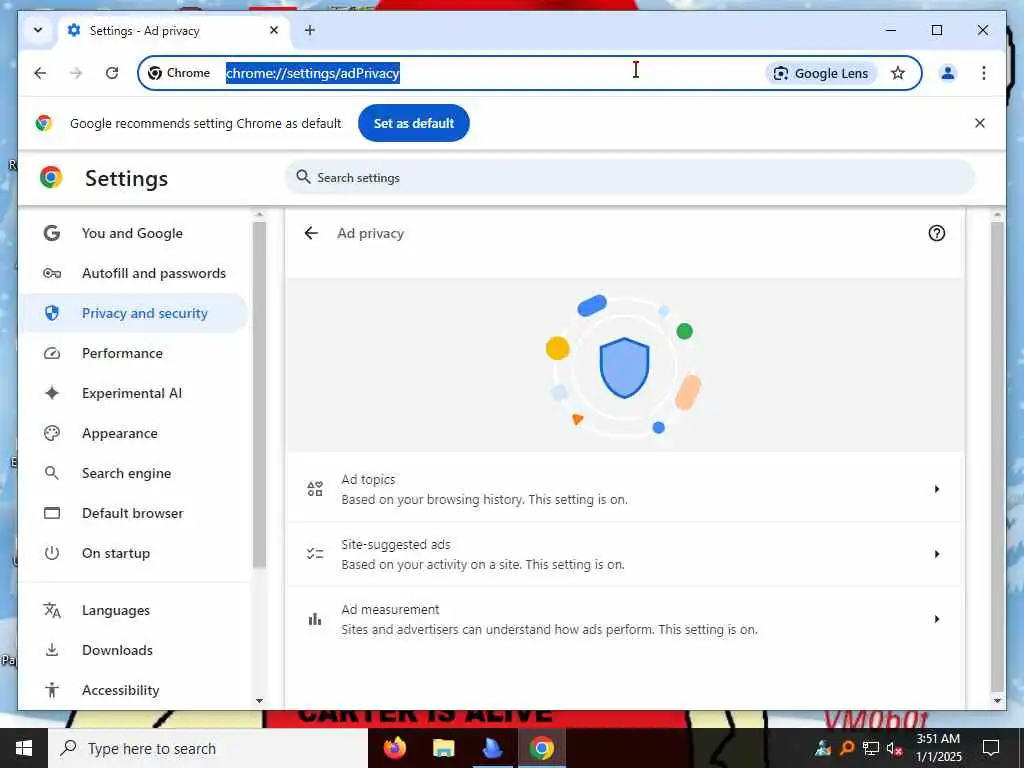Open the Windows Start menu
Viewport: 1024px width, 768px height.
(x=24, y=748)
